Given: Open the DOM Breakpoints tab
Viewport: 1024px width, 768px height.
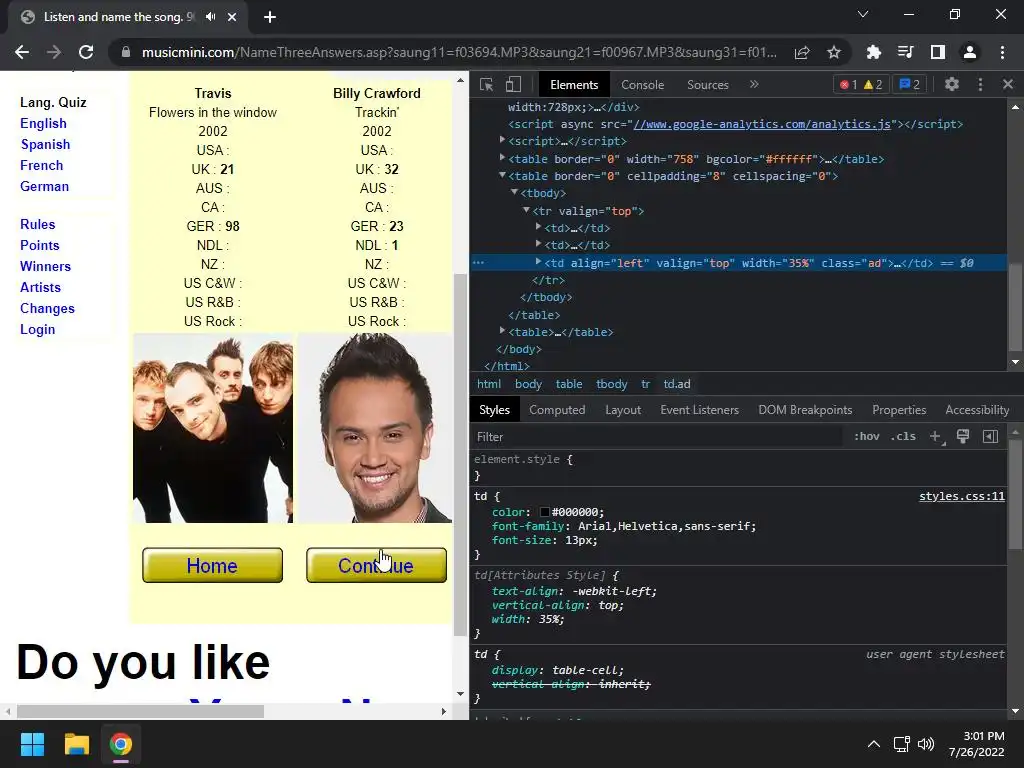Looking at the screenshot, I should (805, 410).
